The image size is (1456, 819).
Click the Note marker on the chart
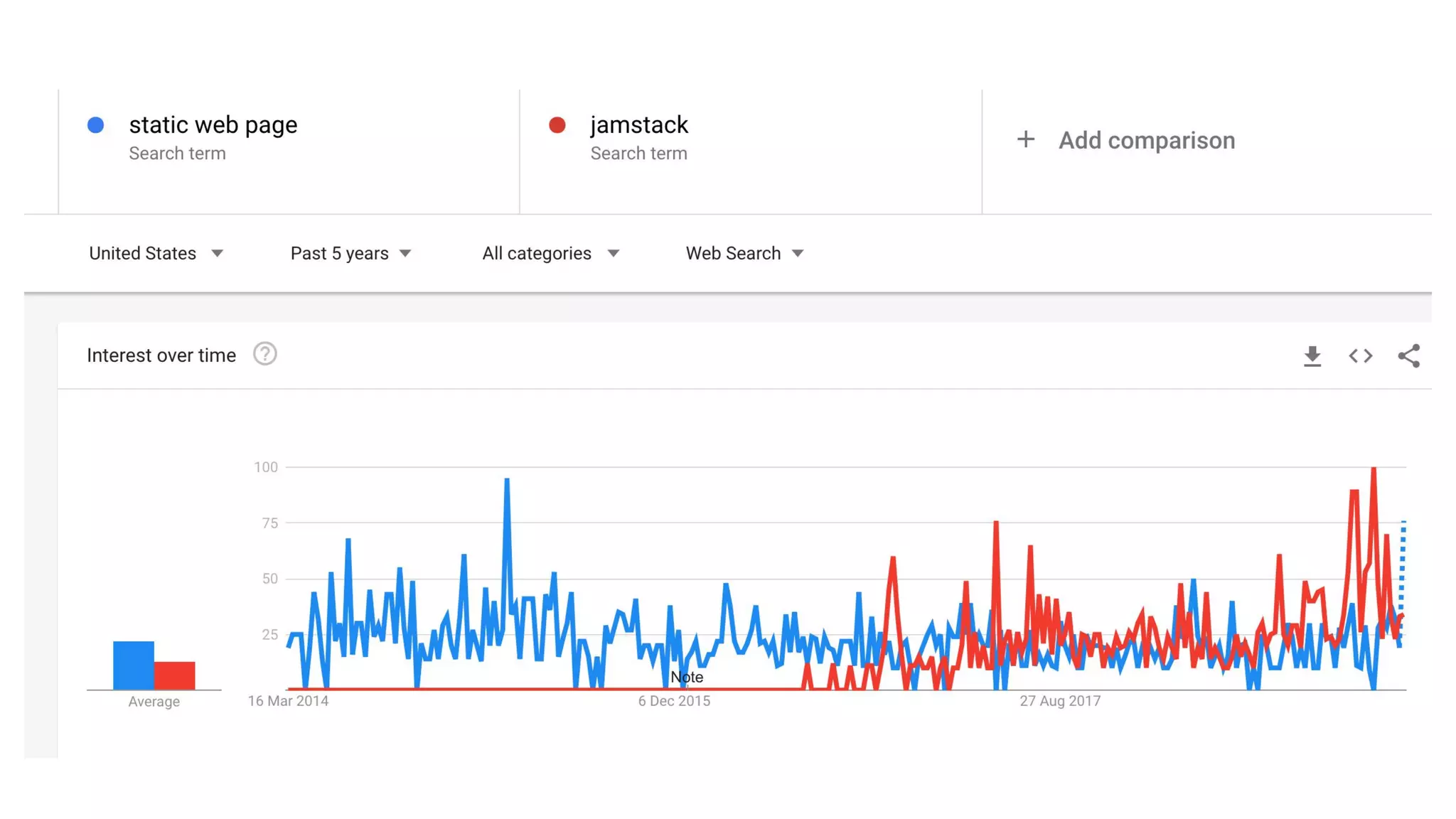(687, 678)
